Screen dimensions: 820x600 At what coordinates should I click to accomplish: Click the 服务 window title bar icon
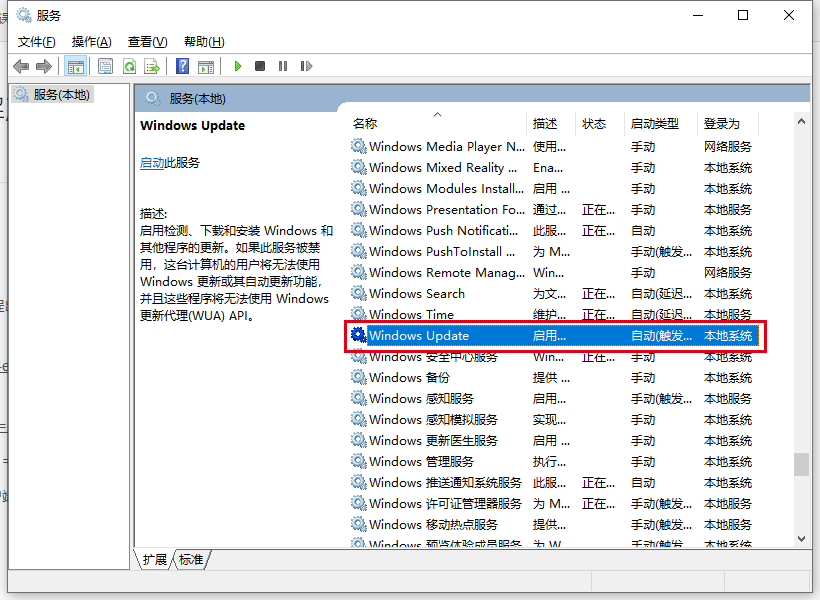24,15
